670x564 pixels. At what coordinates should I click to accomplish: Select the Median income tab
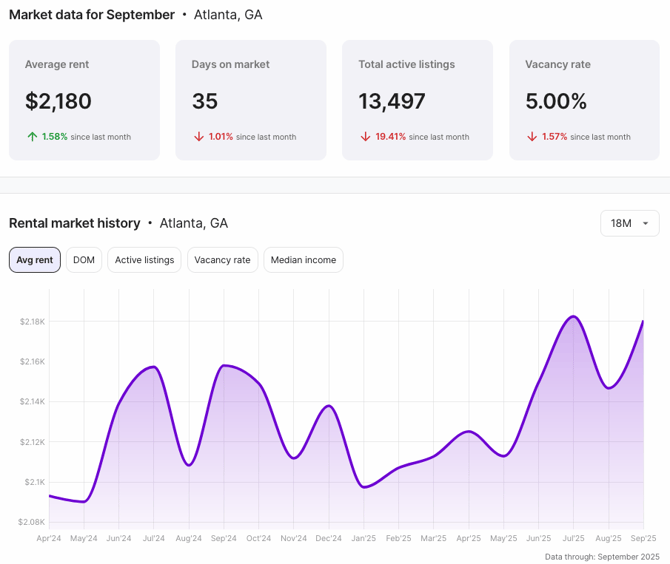click(303, 260)
